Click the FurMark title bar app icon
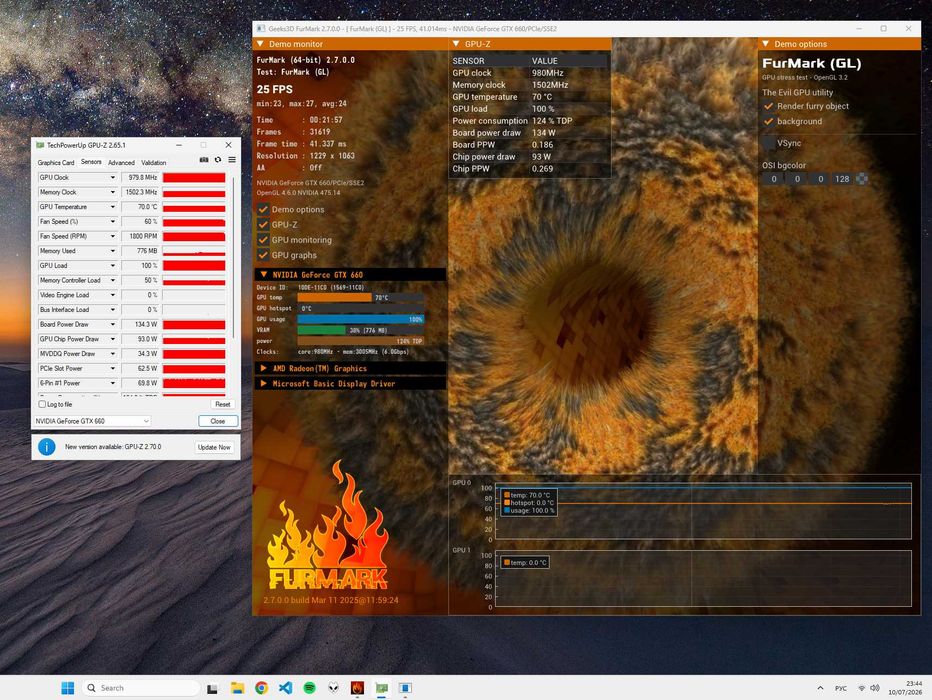932x700 pixels. 260,29
